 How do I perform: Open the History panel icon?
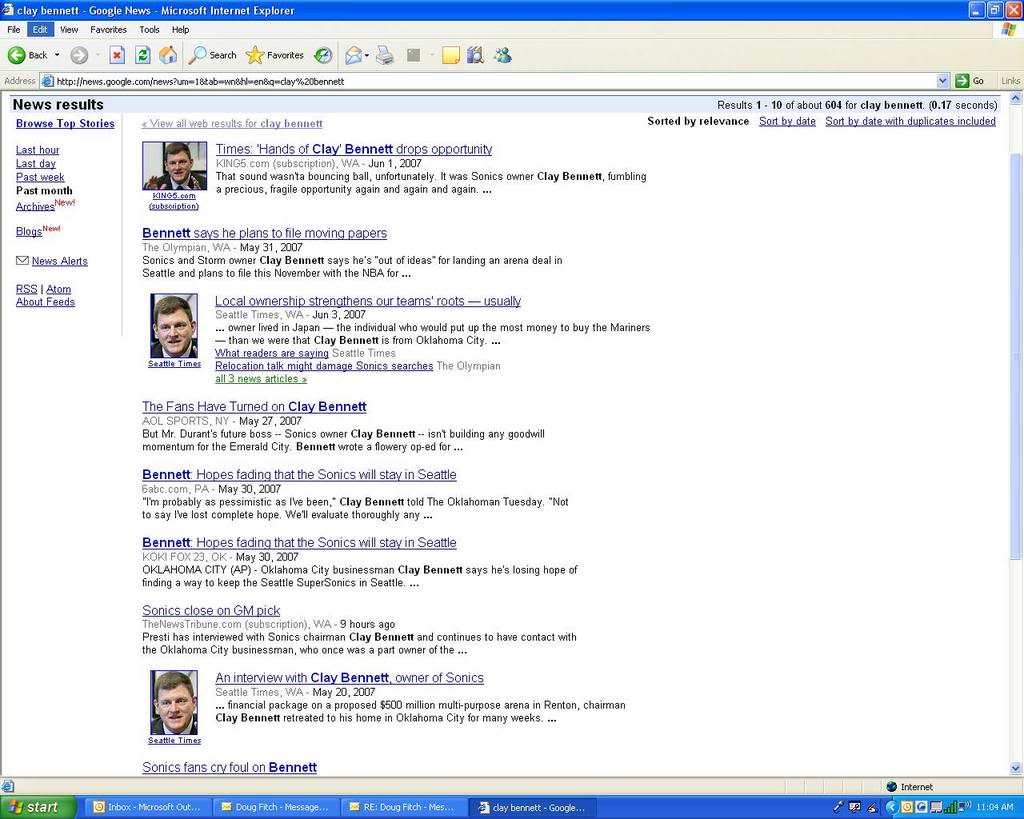click(323, 55)
